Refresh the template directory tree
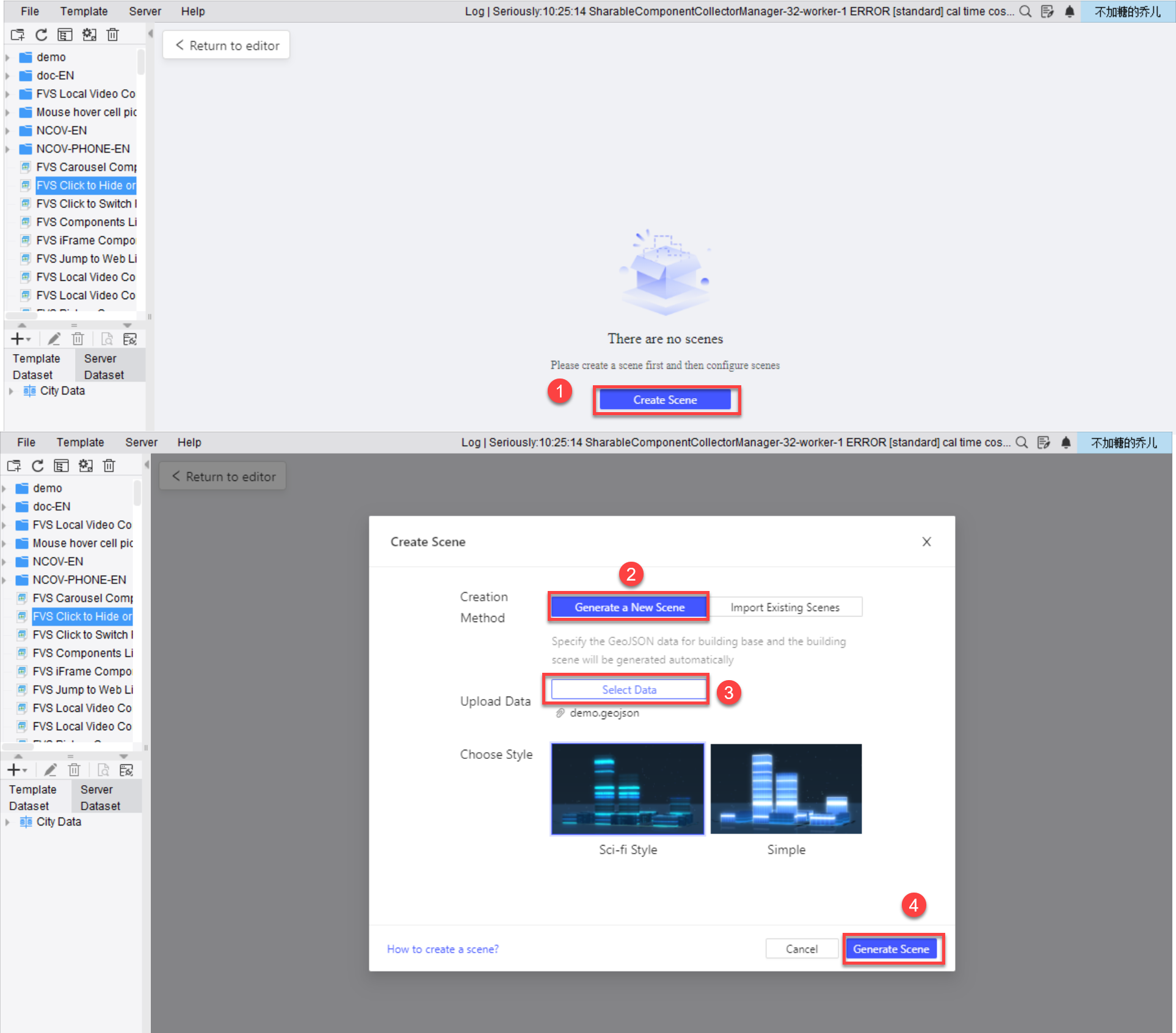The height and width of the screenshot is (1033, 1176). click(x=41, y=35)
